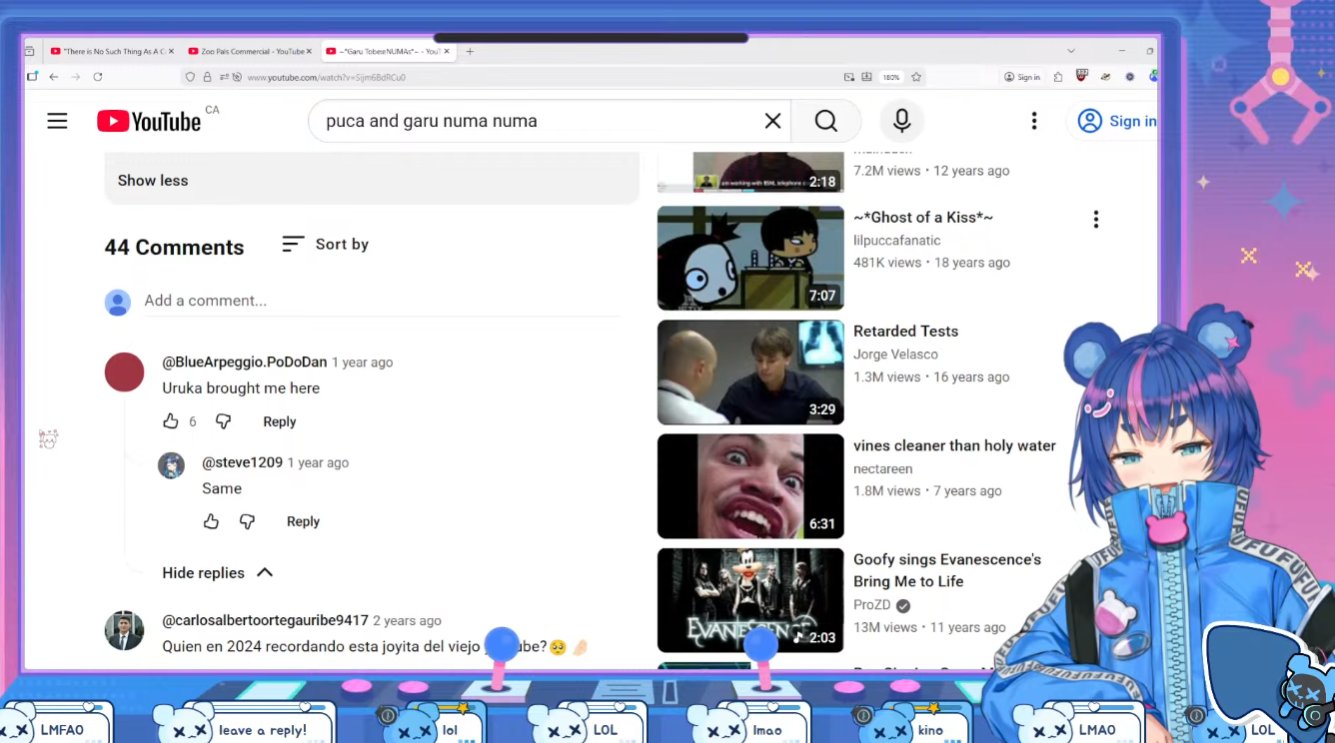1335x743 pixels.
Task: Sign in to YouTube
Action: point(1116,121)
